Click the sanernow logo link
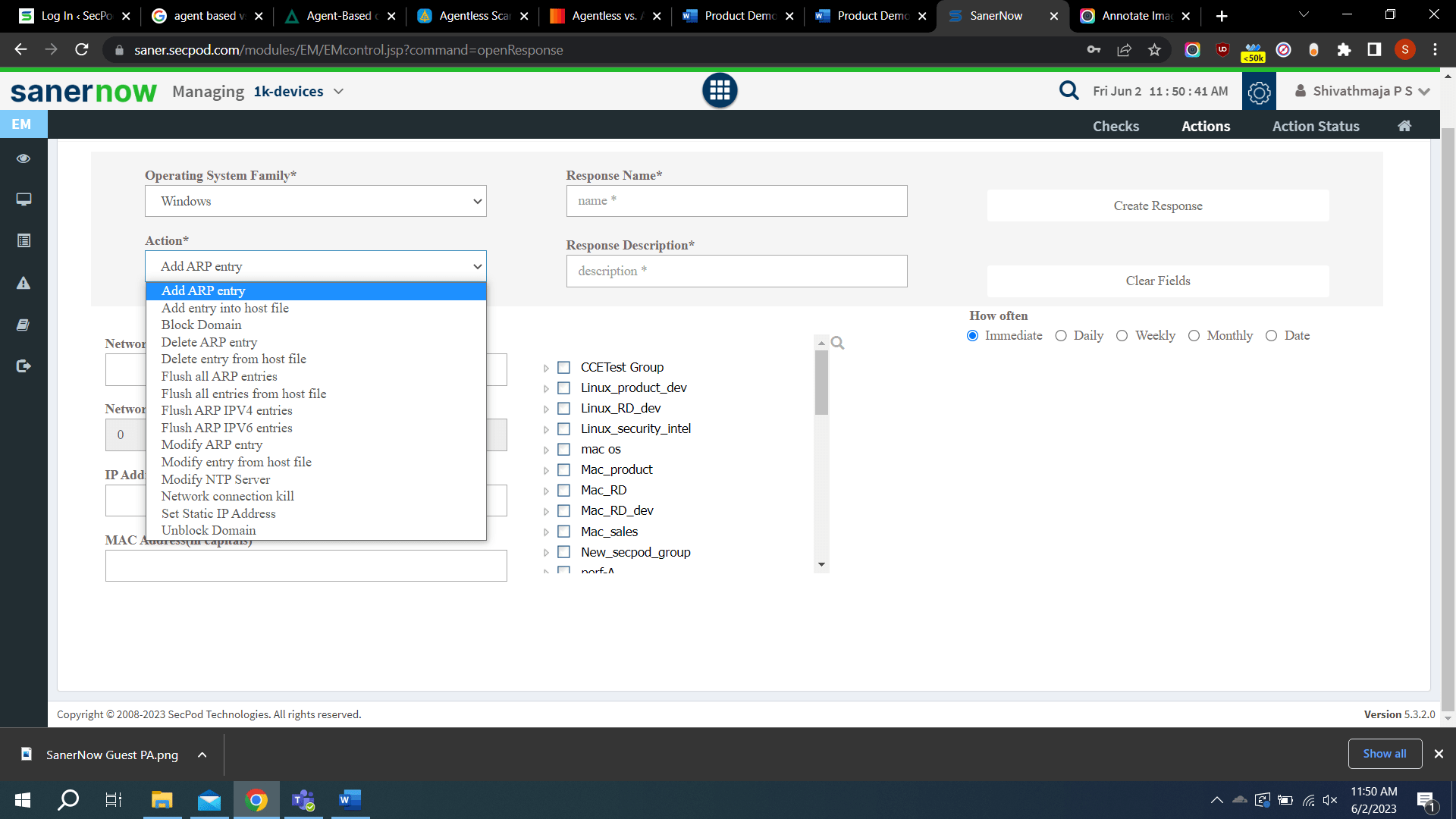1456x819 pixels. coord(83,91)
